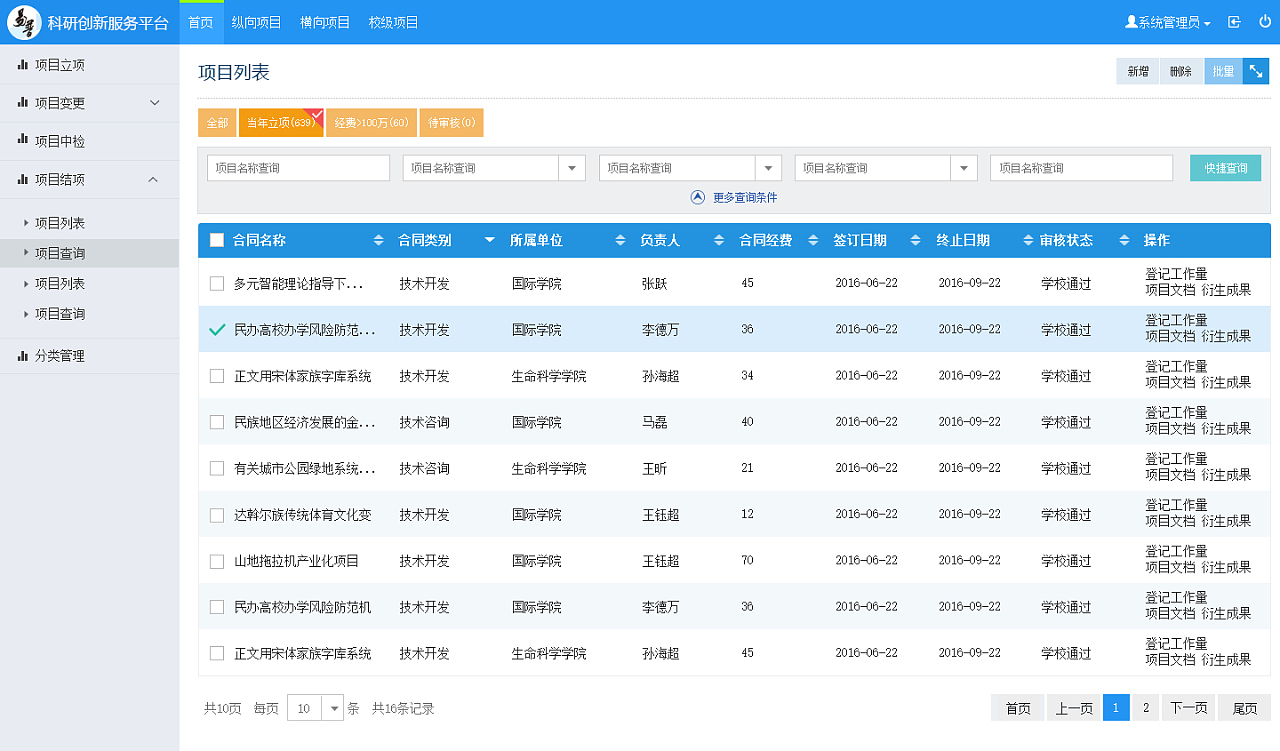Click the 登记工作量 link in the first row
This screenshot has width=1280, height=751.
click(1176, 274)
